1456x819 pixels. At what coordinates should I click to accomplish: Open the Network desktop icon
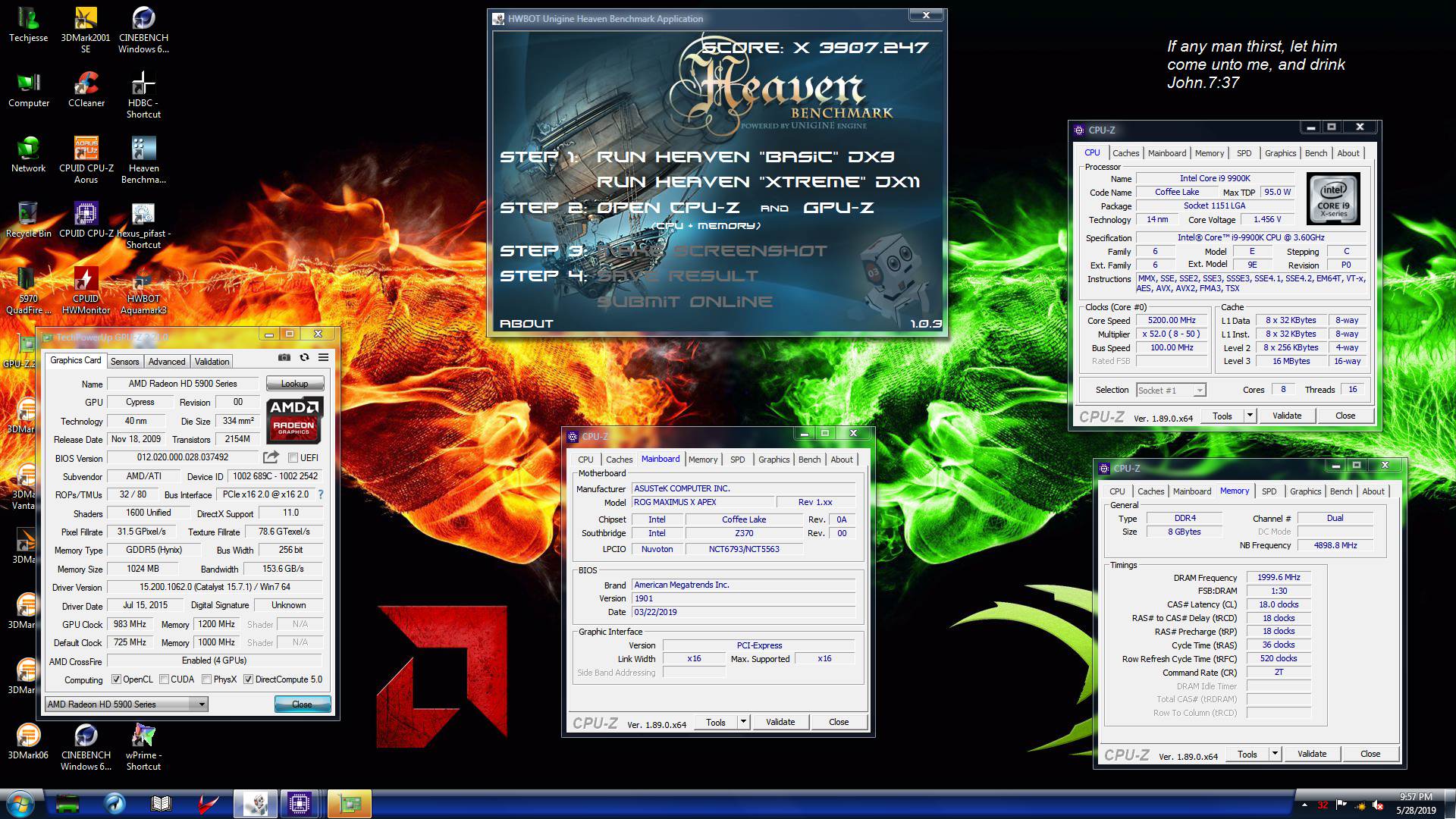tap(28, 155)
